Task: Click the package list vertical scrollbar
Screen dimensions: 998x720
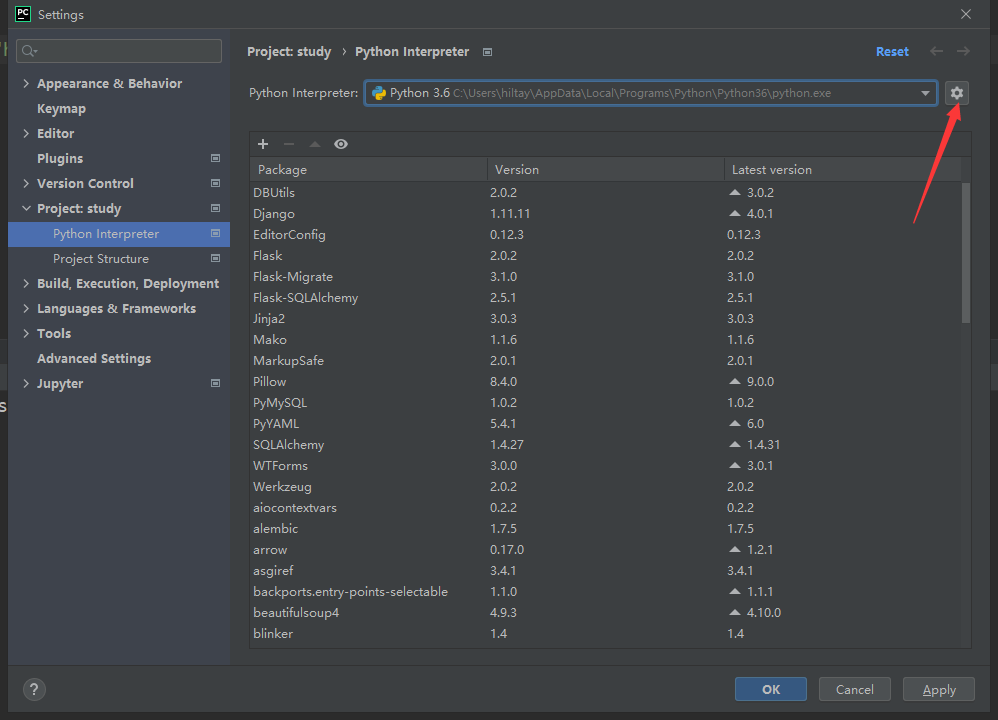Action: [965, 250]
